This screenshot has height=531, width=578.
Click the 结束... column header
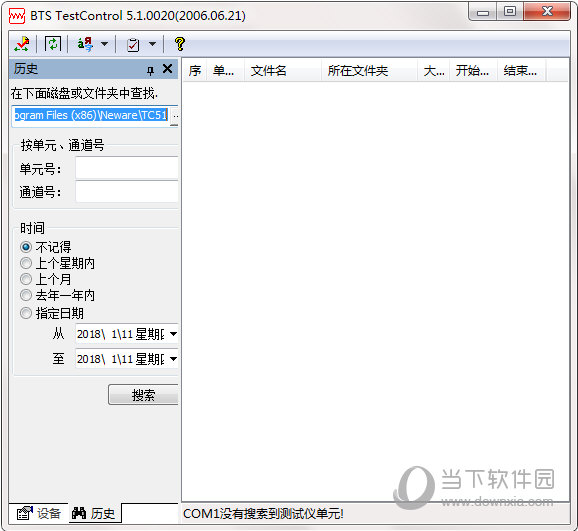pyautogui.click(x=522, y=70)
